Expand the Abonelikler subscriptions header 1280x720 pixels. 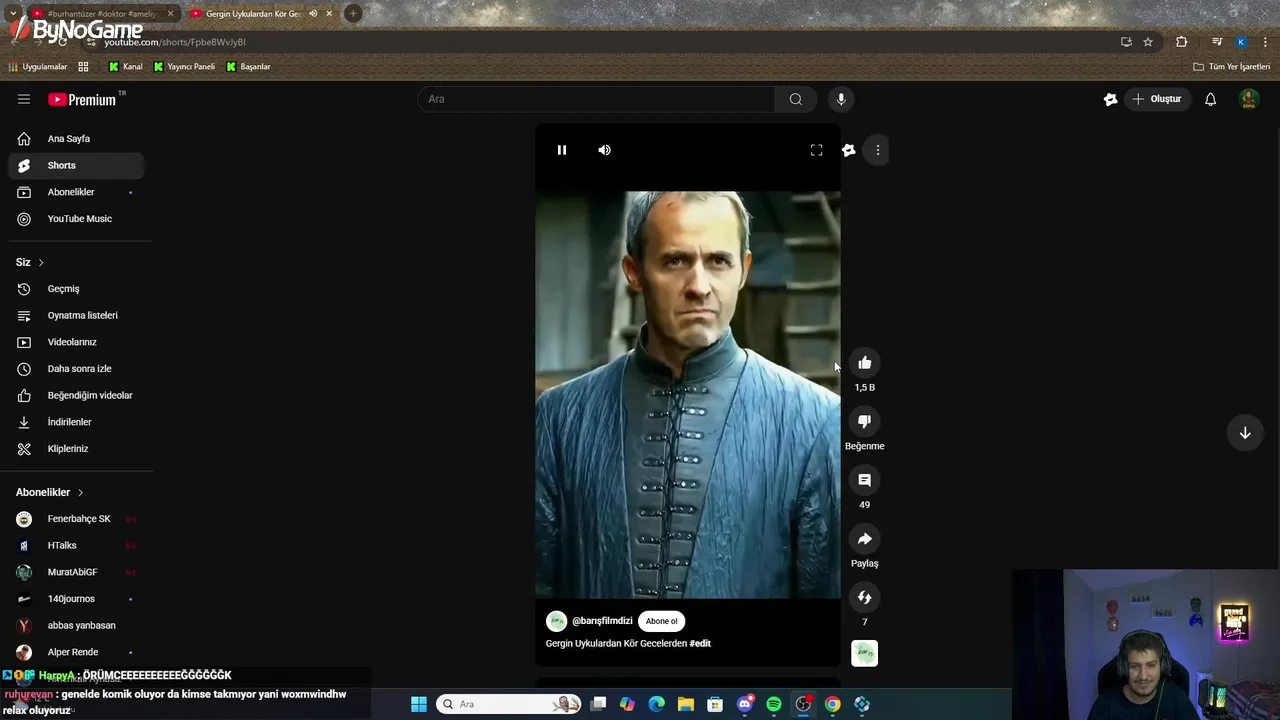[50, 492]
